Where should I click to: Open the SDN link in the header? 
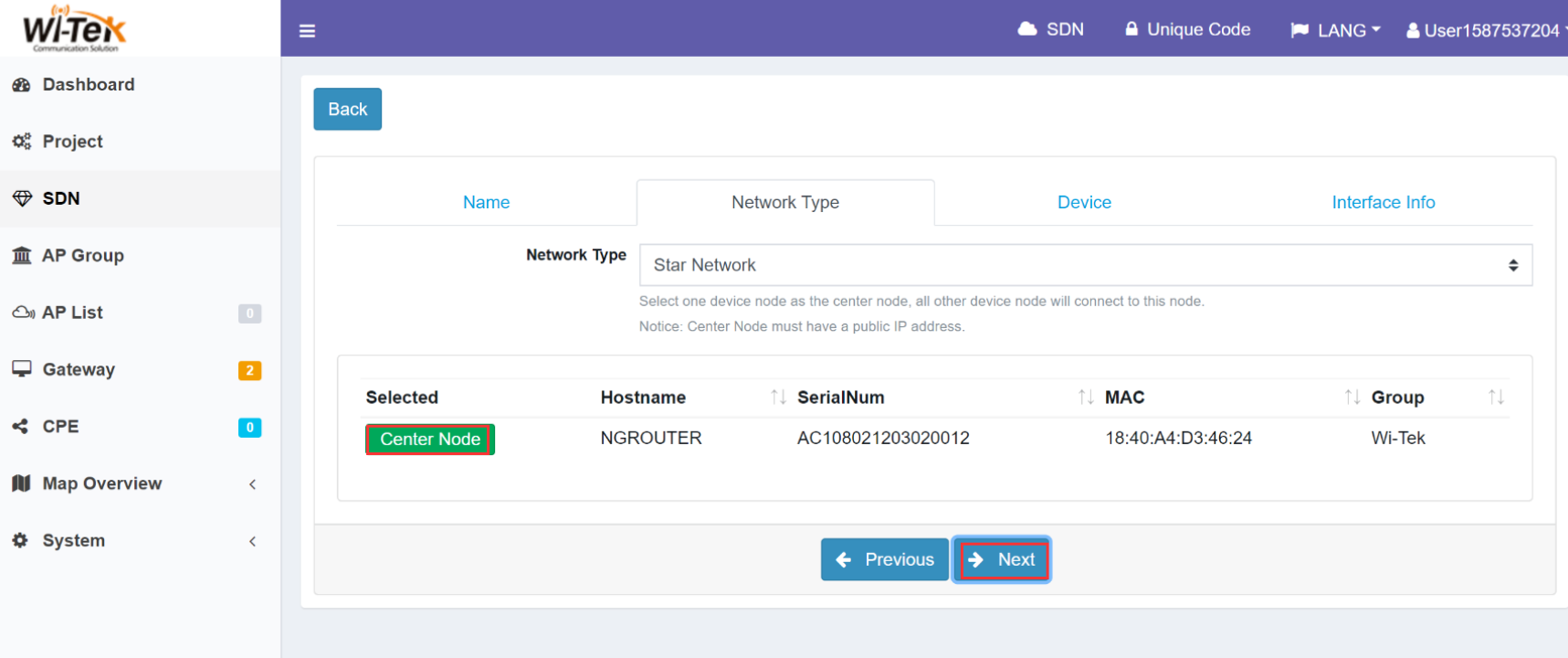1051,29
